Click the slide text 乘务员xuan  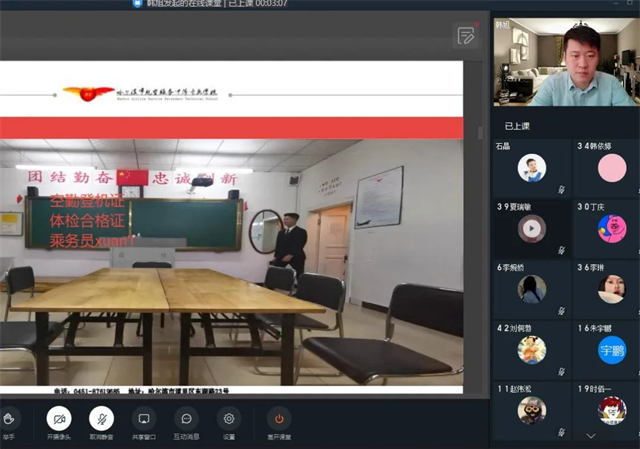[x=91, y=241]
